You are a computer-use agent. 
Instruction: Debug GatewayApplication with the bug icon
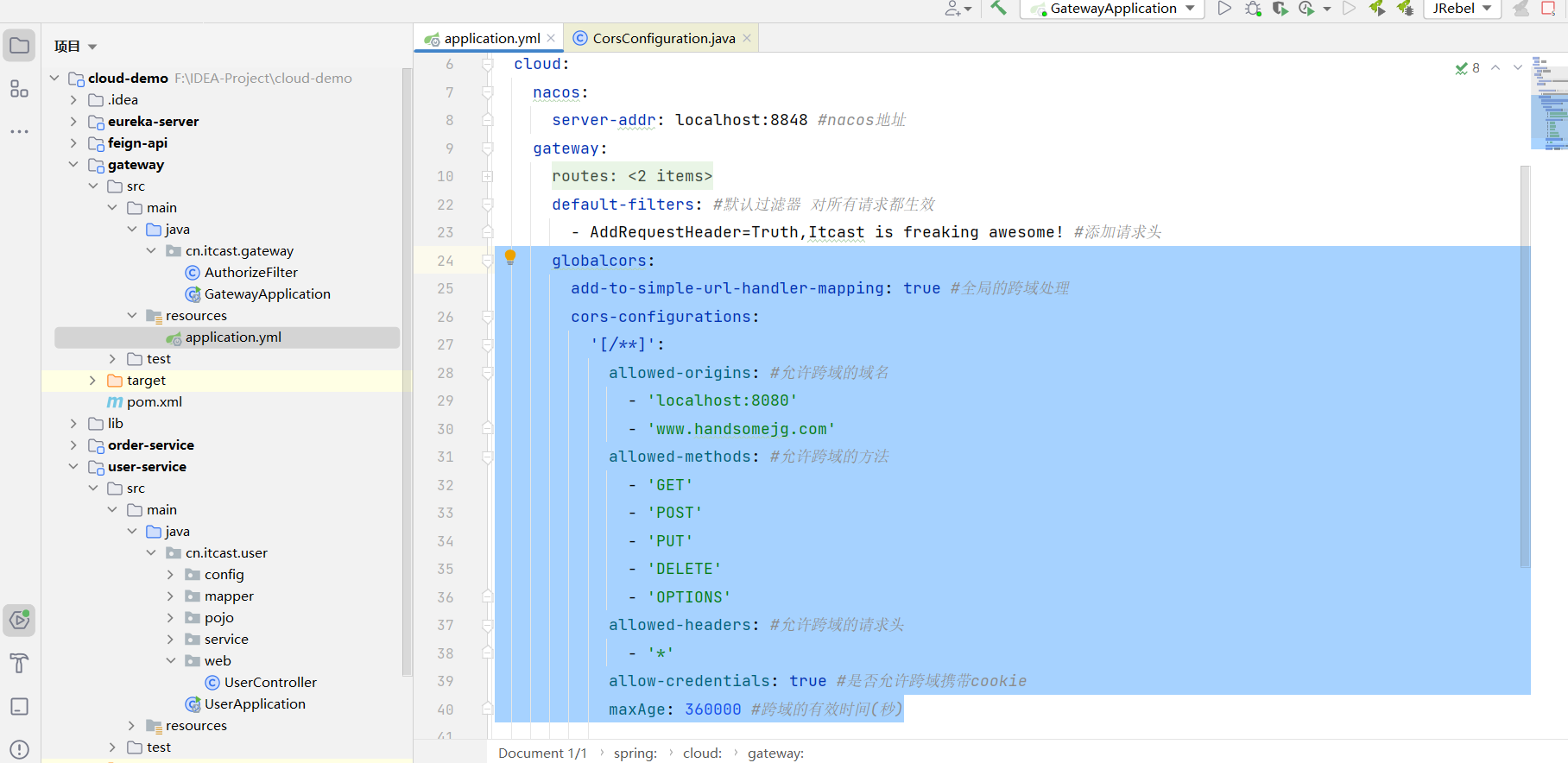(x=1253, y=9)
